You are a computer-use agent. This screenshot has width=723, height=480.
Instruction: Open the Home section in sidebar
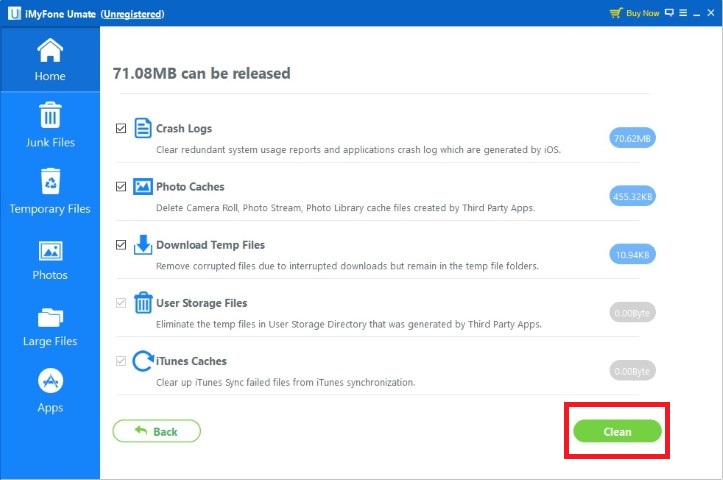(50, 59)
